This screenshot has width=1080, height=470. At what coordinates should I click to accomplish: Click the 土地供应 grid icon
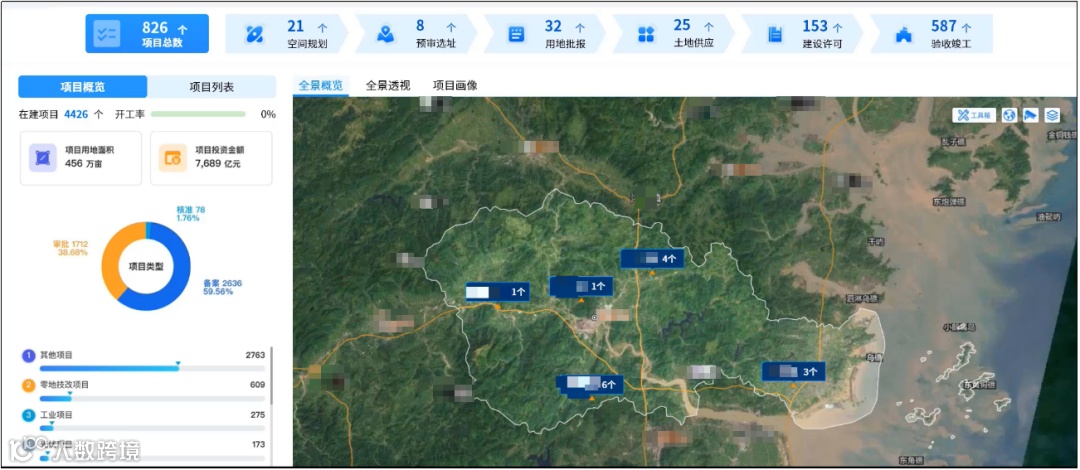[646, 34]
